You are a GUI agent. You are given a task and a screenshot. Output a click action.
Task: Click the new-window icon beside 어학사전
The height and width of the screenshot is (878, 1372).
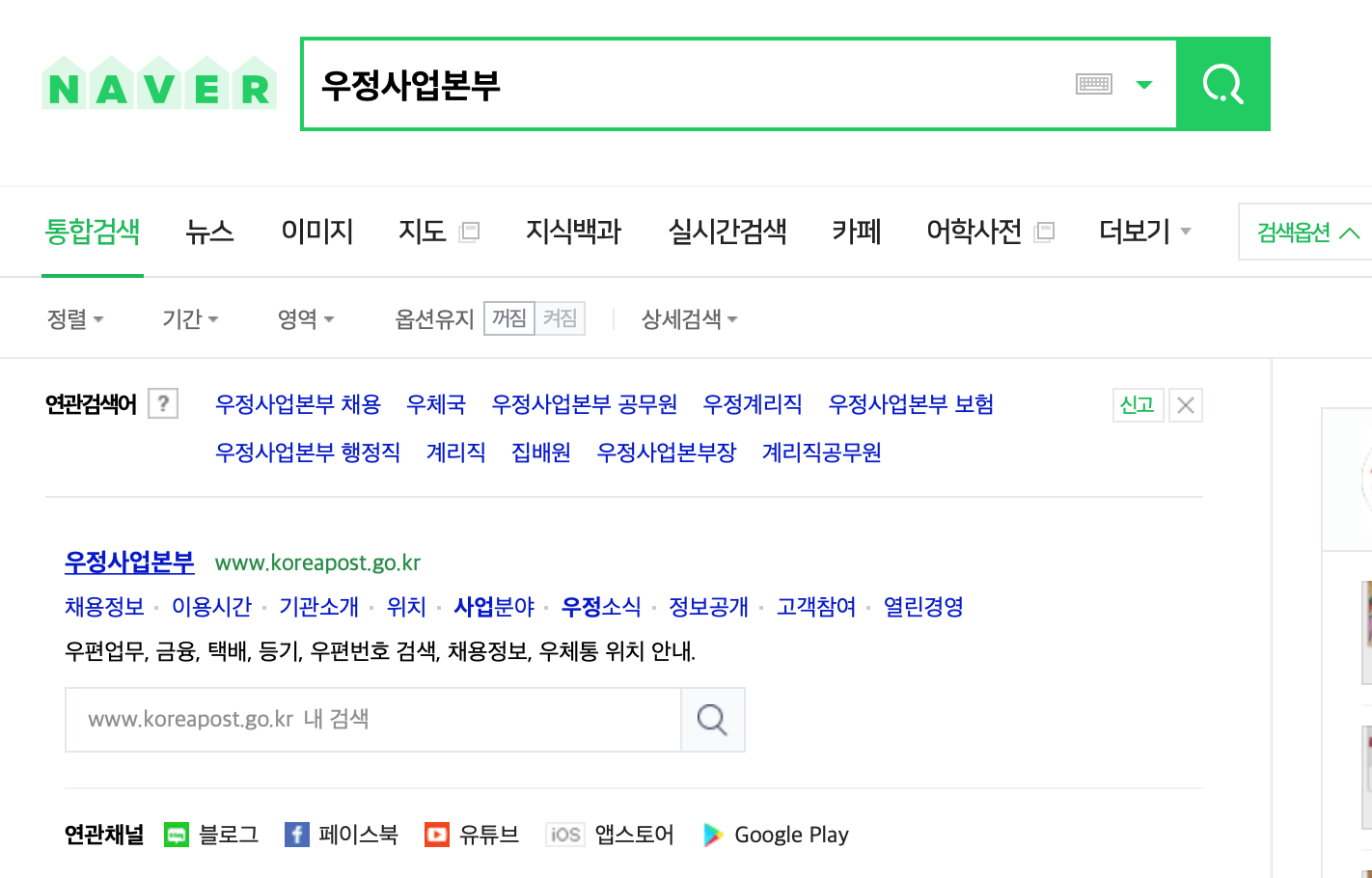(1044, 232)
